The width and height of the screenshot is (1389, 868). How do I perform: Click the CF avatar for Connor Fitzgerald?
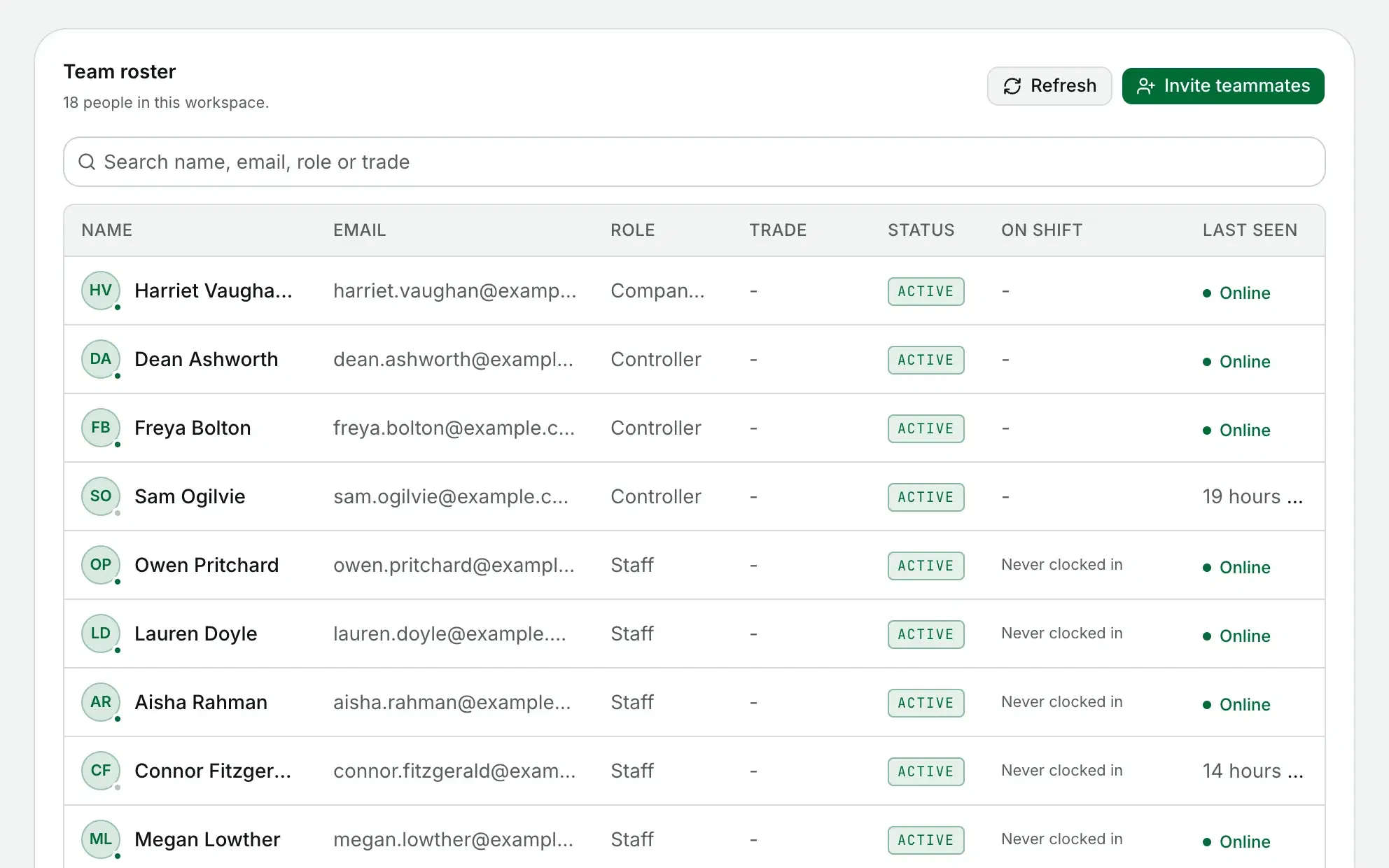(101, 771)
